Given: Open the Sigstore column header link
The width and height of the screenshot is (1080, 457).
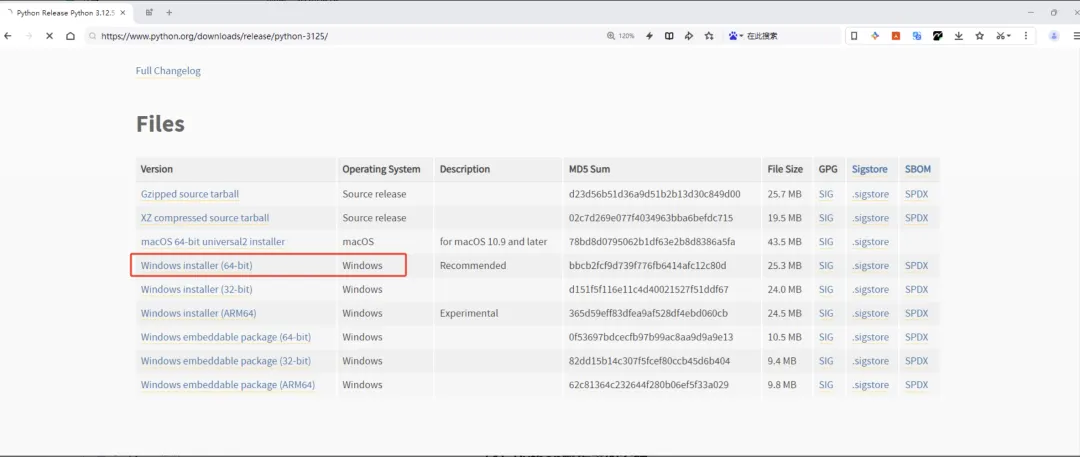Looking at the screenshot, I should pos(869,169).
